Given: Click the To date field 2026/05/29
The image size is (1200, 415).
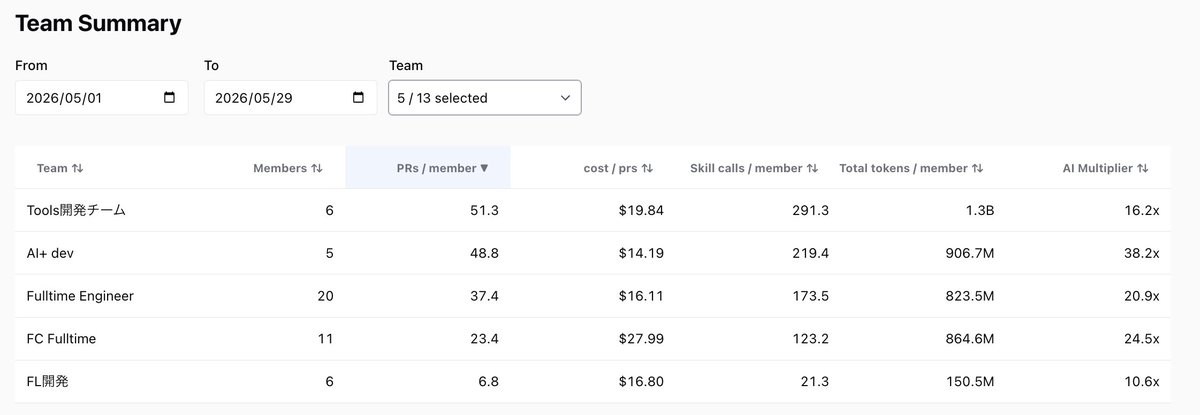Looking at the screenshot, I should 291,98.
